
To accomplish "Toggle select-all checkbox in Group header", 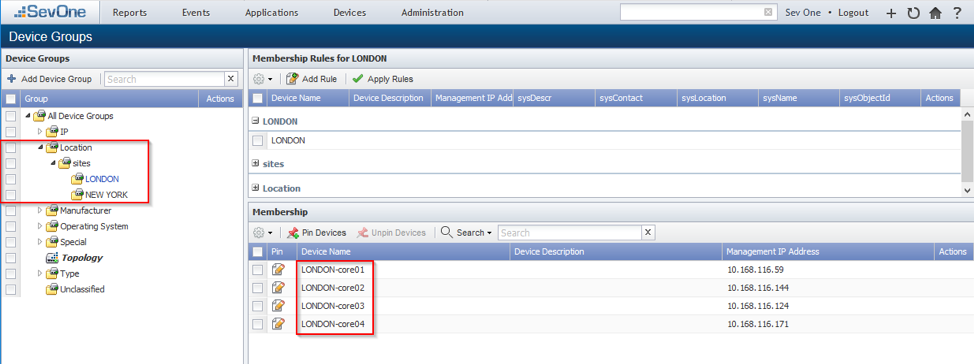I will click(11, 99).
